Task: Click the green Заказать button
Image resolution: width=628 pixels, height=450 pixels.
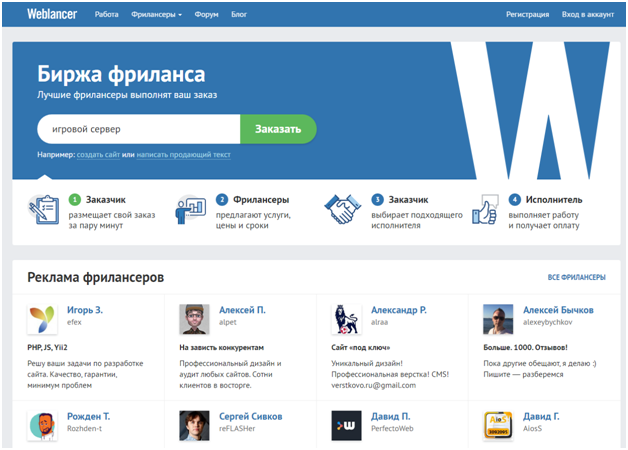Action: [278, 129]
